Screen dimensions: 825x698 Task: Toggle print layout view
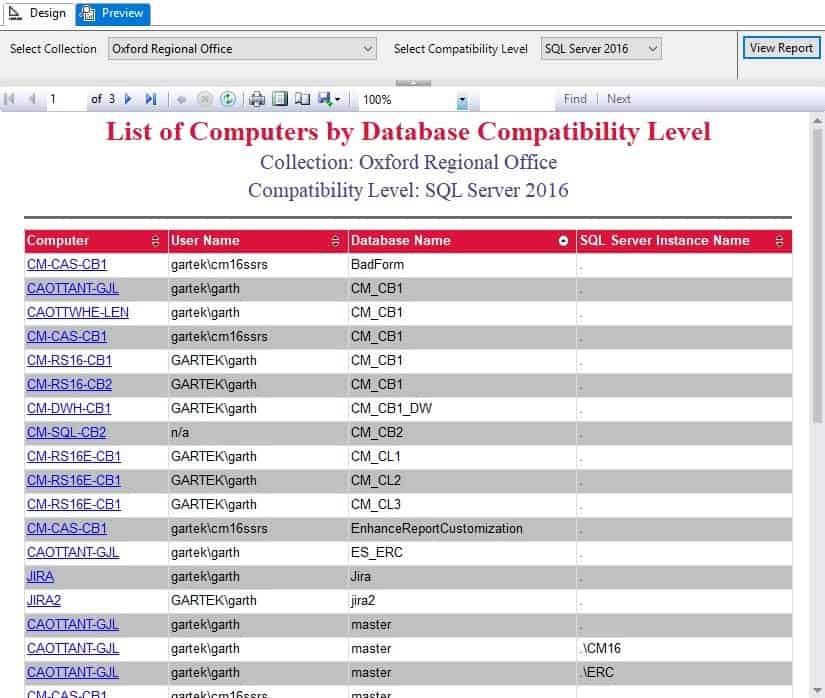coord(280,99)
